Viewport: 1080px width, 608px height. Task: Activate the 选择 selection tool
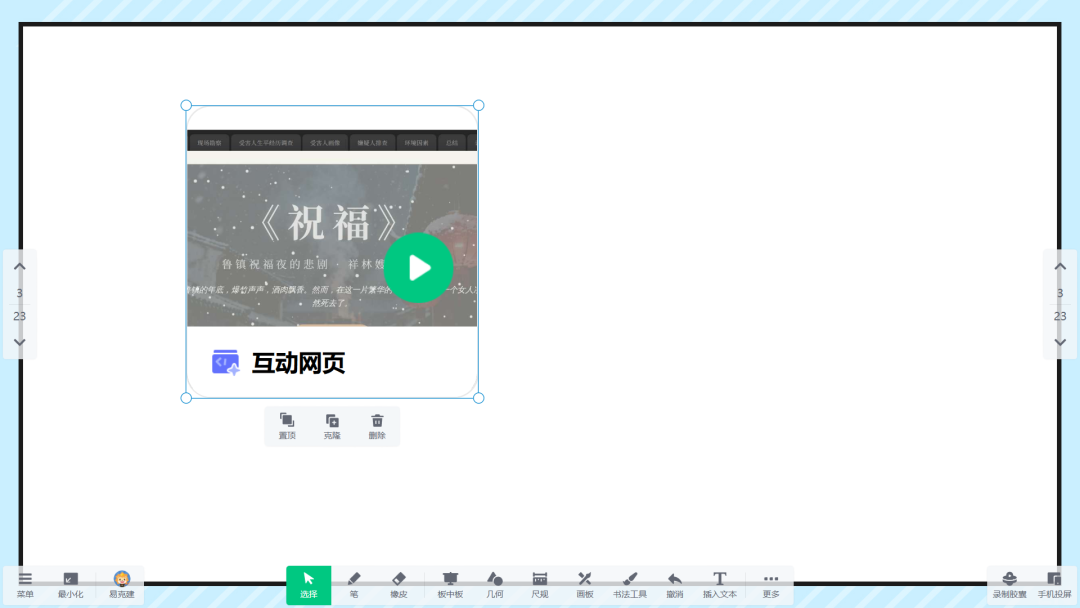(309, 585)
